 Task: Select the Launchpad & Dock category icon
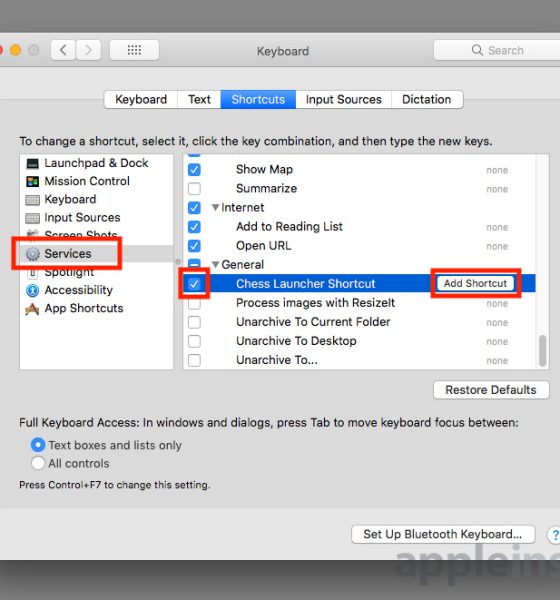pyautogui.click(x=33, y=163)
